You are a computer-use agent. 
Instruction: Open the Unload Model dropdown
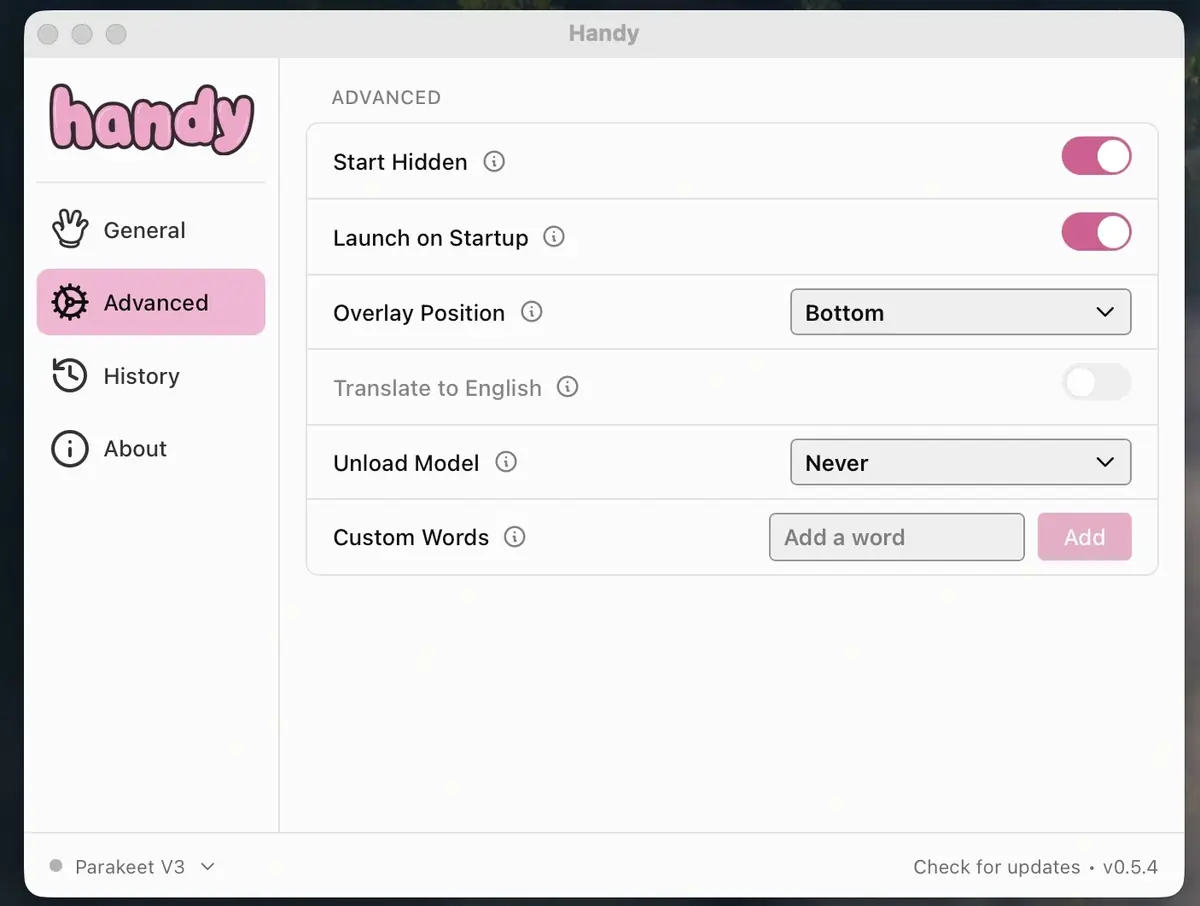coord(960,462)
